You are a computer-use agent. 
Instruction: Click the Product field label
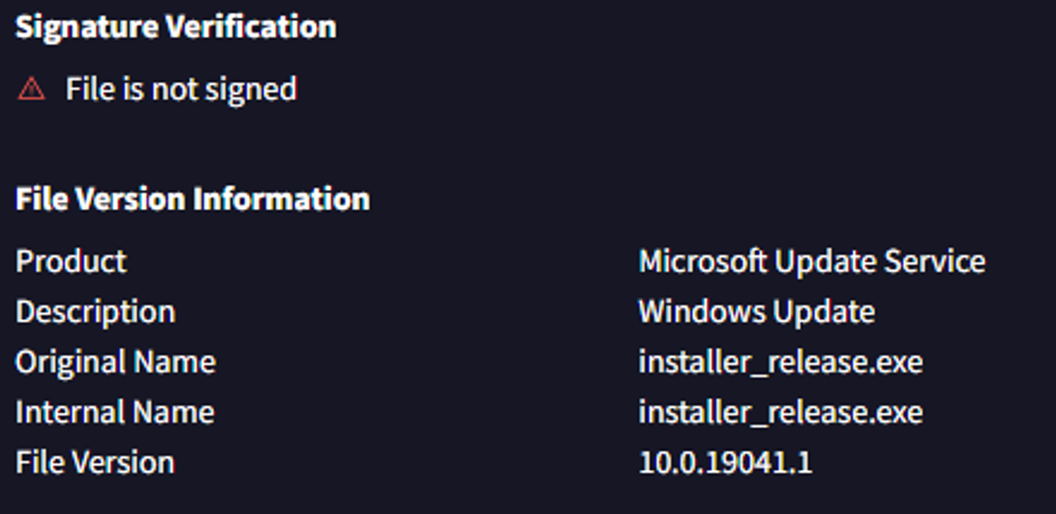click(71, 261)
